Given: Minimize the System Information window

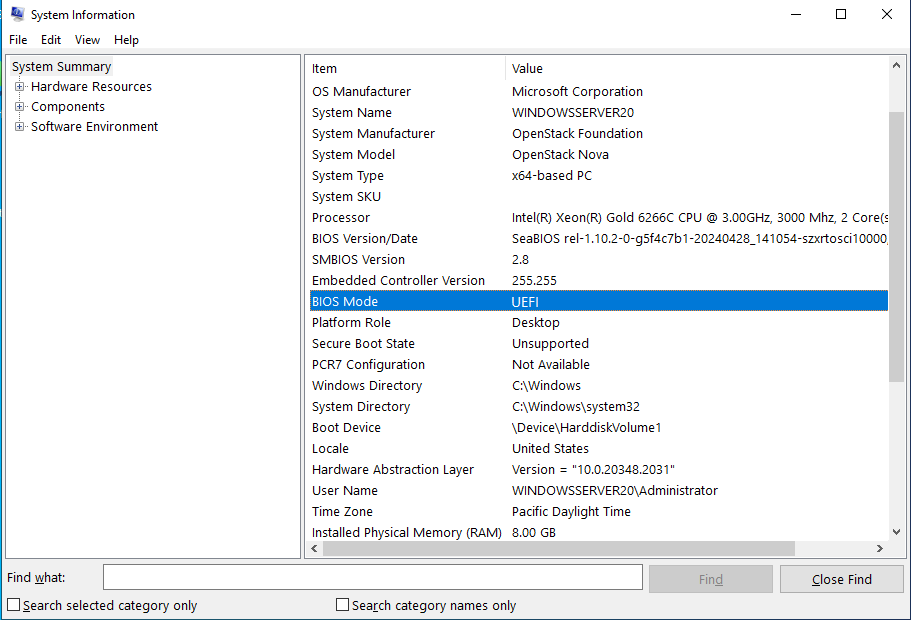Looking at the screenshot, I should [796, 14].
